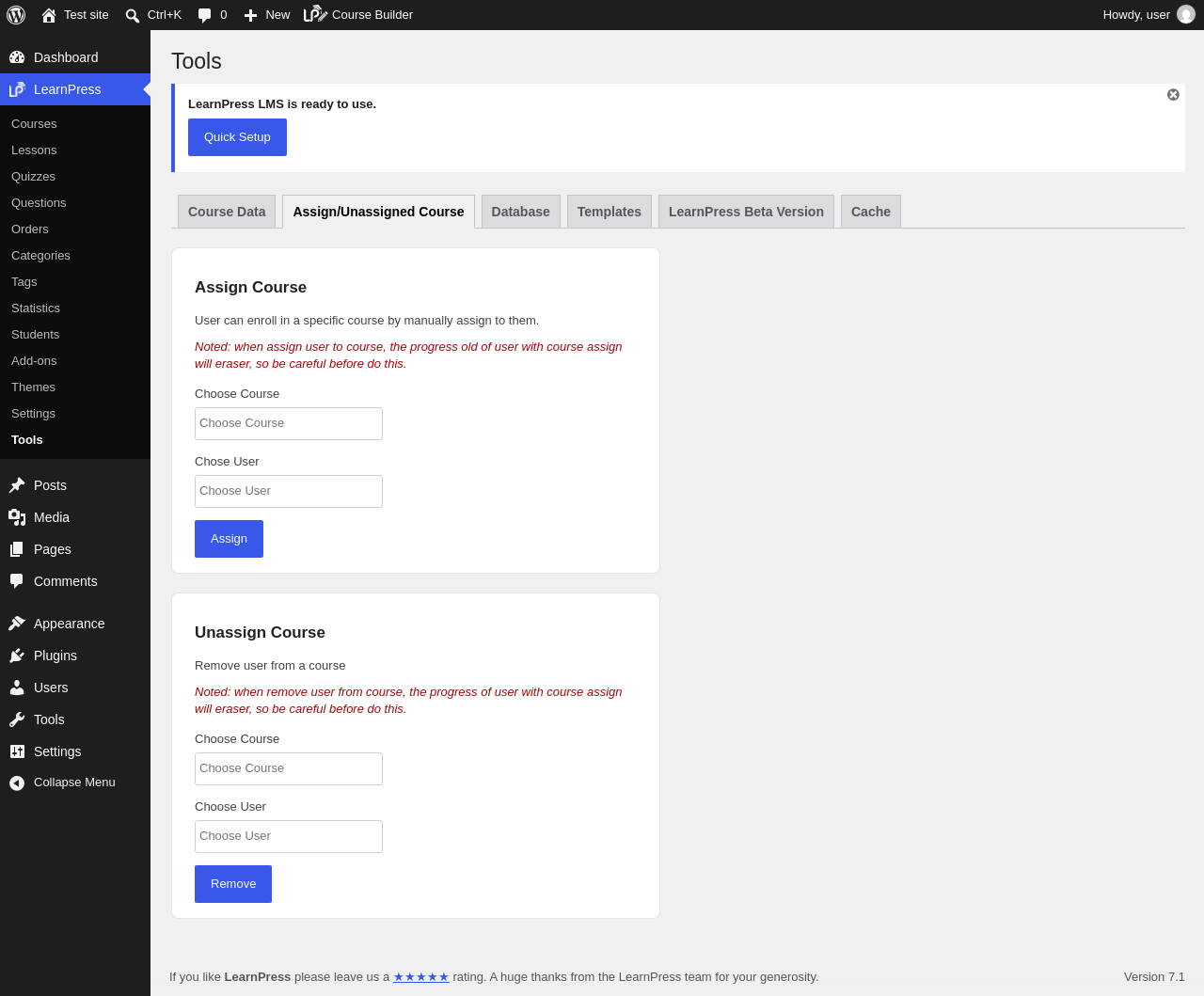Viewport: 1204px width, 996px height.
Task: Go to the Templates tab
Action: [x=610, y=212]
